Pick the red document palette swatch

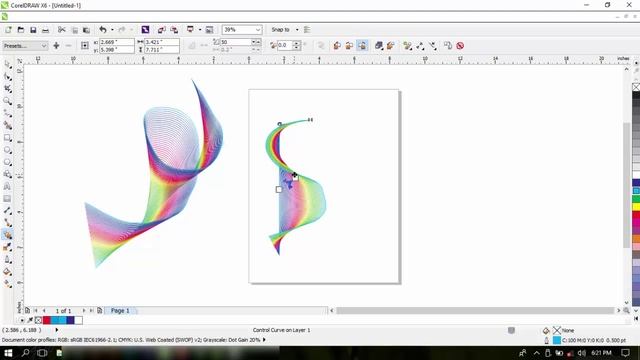47,320
